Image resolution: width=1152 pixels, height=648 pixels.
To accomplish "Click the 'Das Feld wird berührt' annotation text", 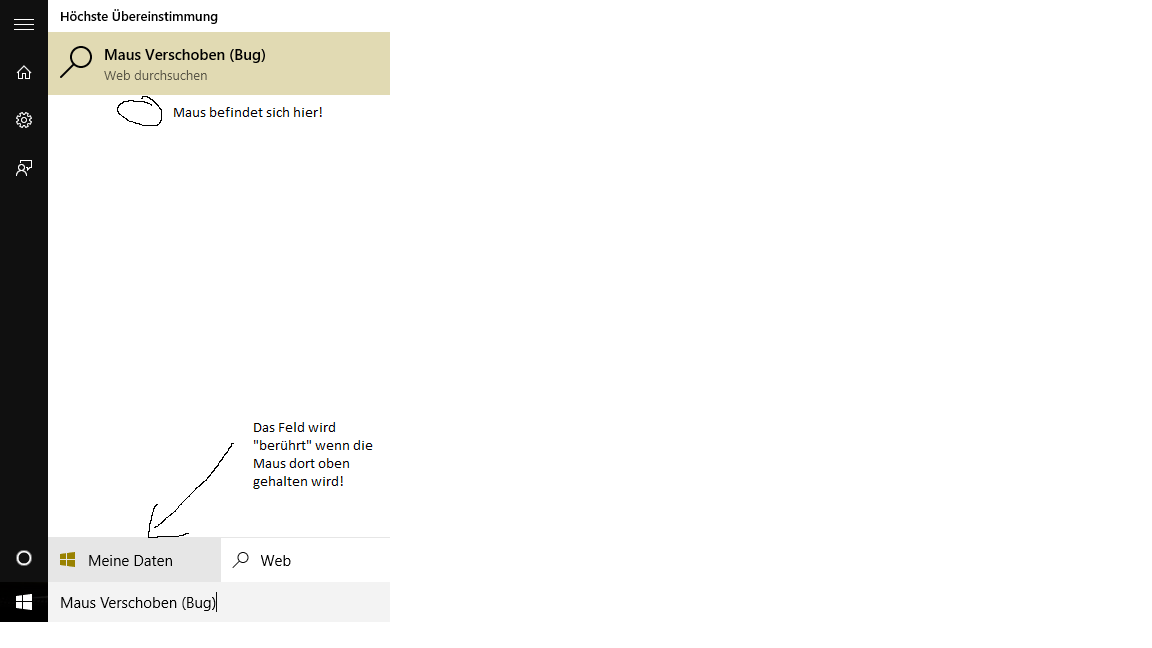I will tap(313, 454).
